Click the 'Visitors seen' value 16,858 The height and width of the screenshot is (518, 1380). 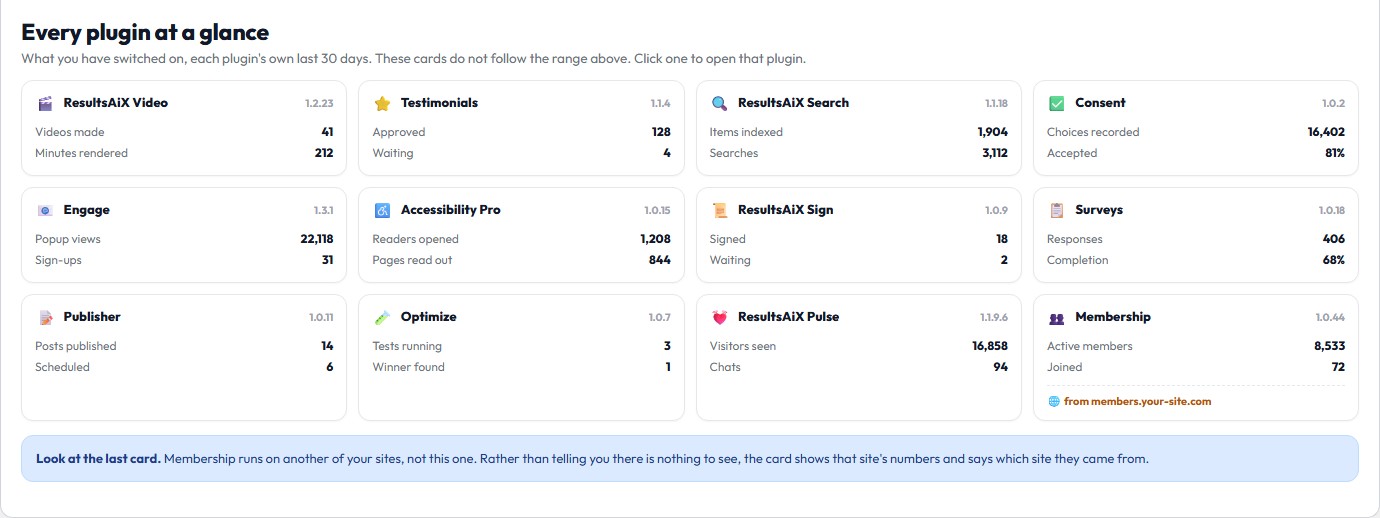(990, 346)
